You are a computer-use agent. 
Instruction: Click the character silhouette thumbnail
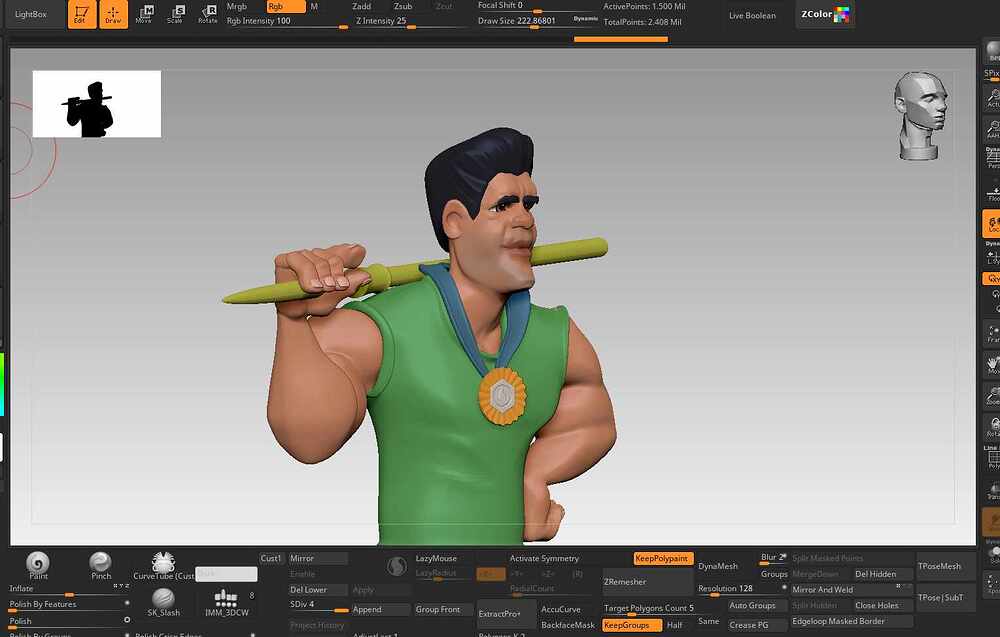click(97, 104)
